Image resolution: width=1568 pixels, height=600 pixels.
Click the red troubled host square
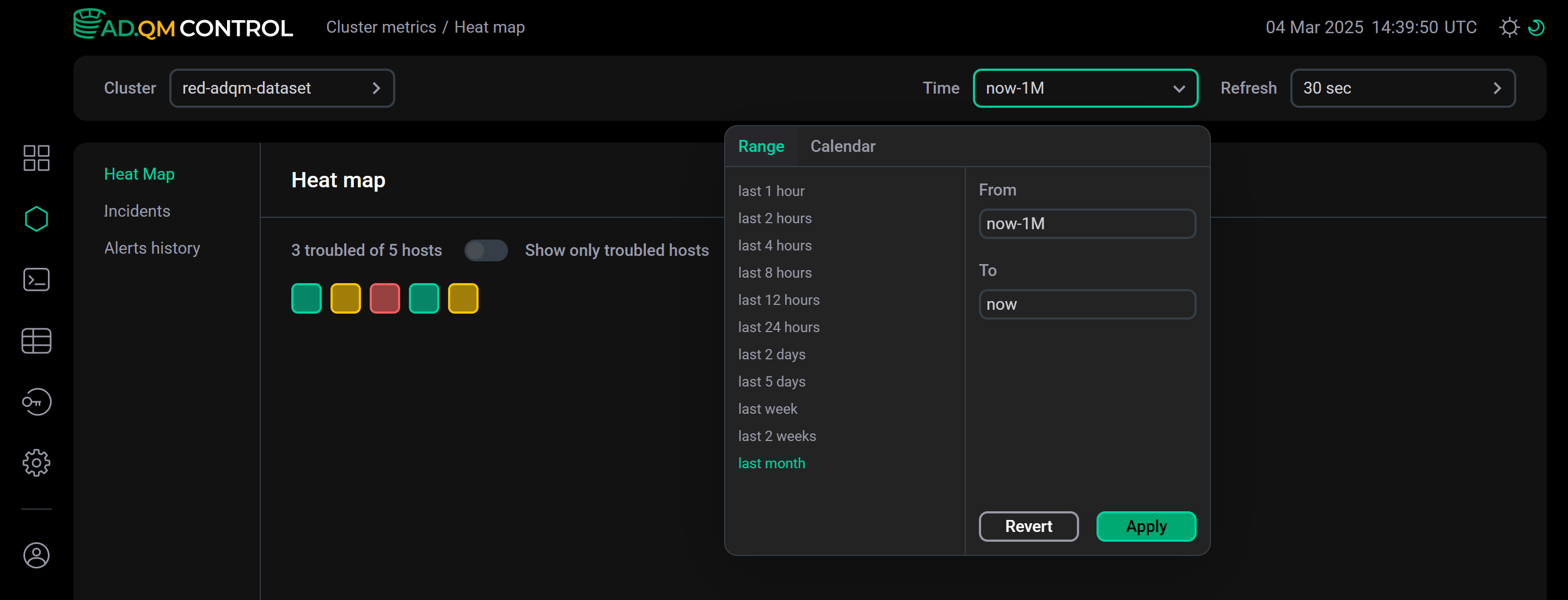click(384, 298)
